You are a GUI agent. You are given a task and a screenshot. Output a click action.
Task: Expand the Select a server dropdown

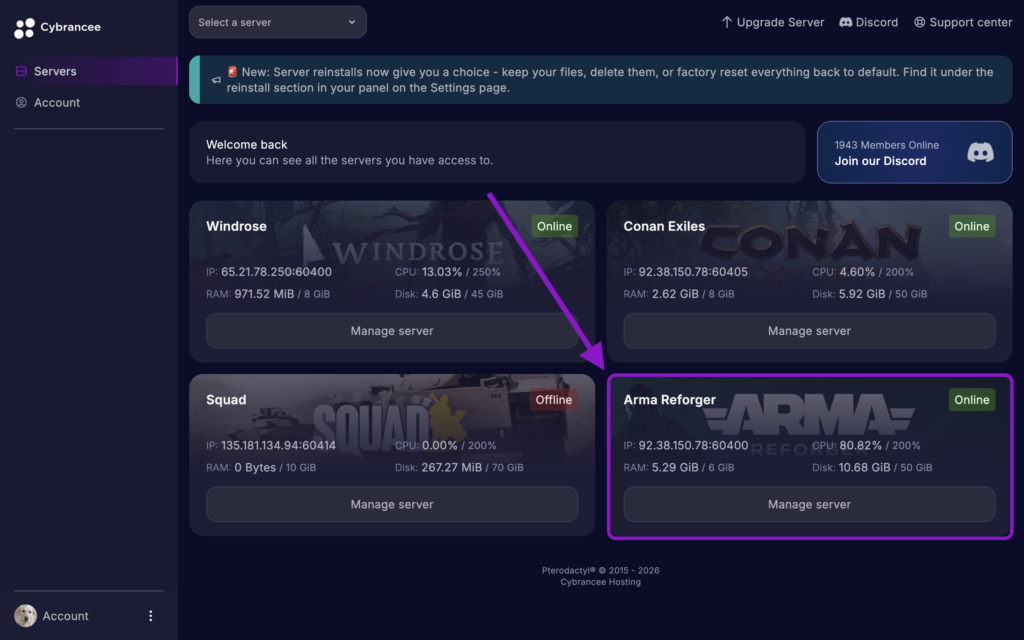click(278, 22)
